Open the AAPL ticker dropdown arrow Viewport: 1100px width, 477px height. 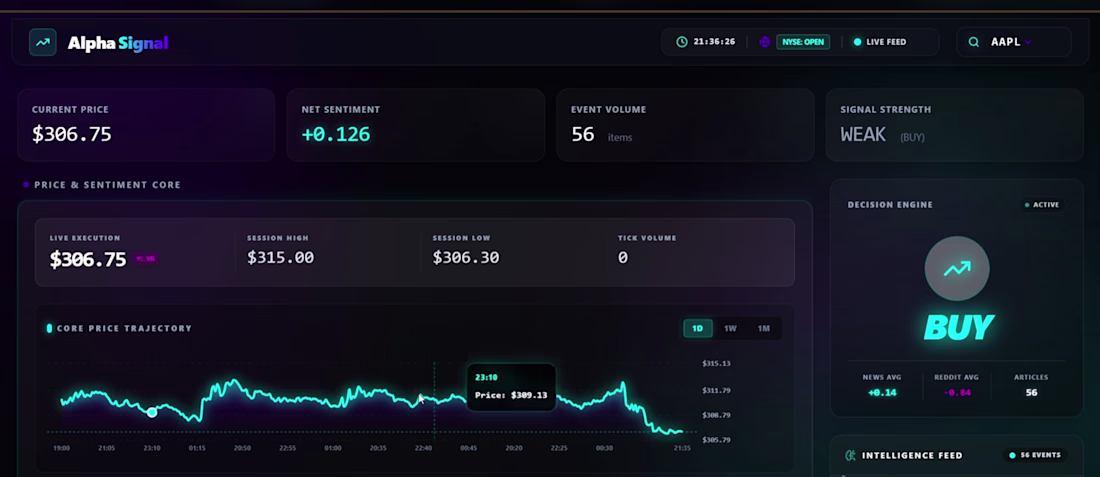pos(1028,42)
